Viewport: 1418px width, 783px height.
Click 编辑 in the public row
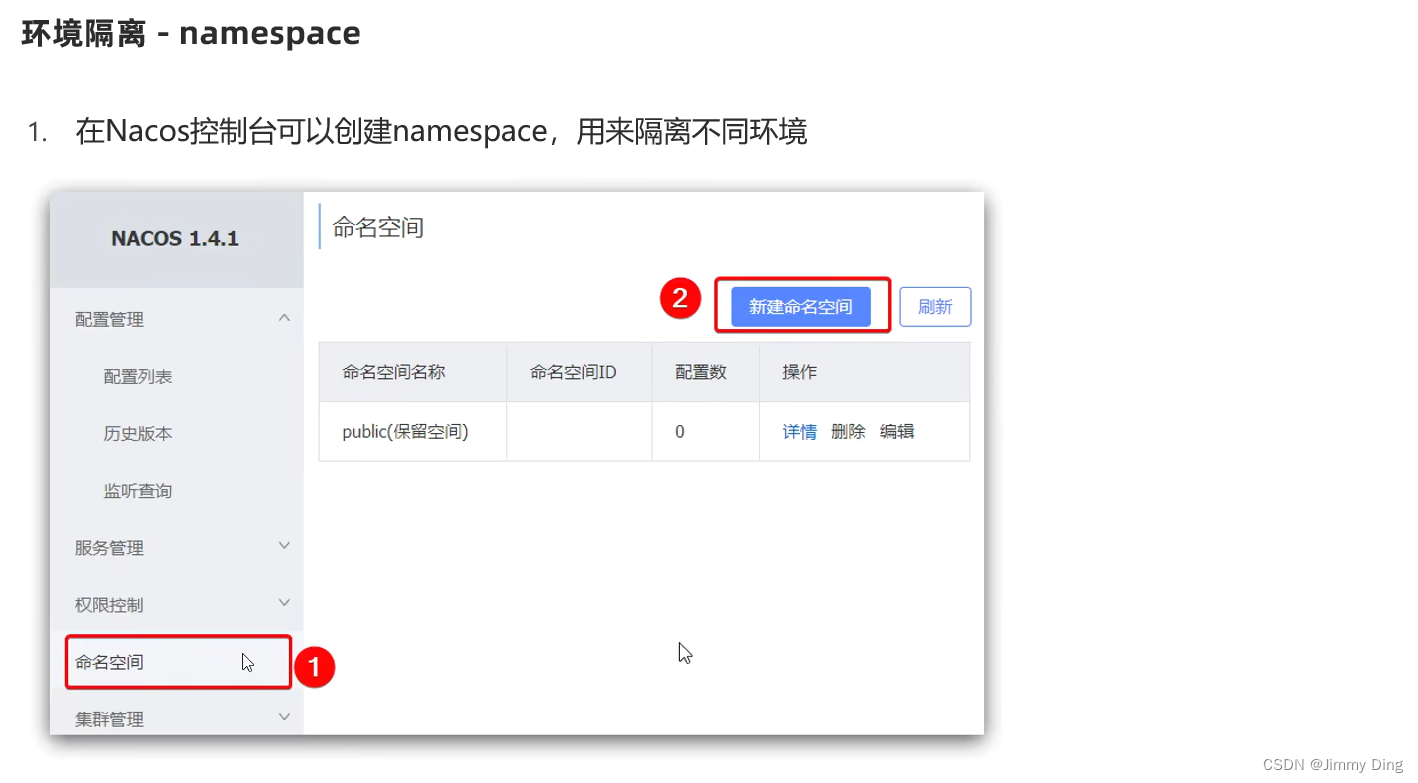coord(897,432)
